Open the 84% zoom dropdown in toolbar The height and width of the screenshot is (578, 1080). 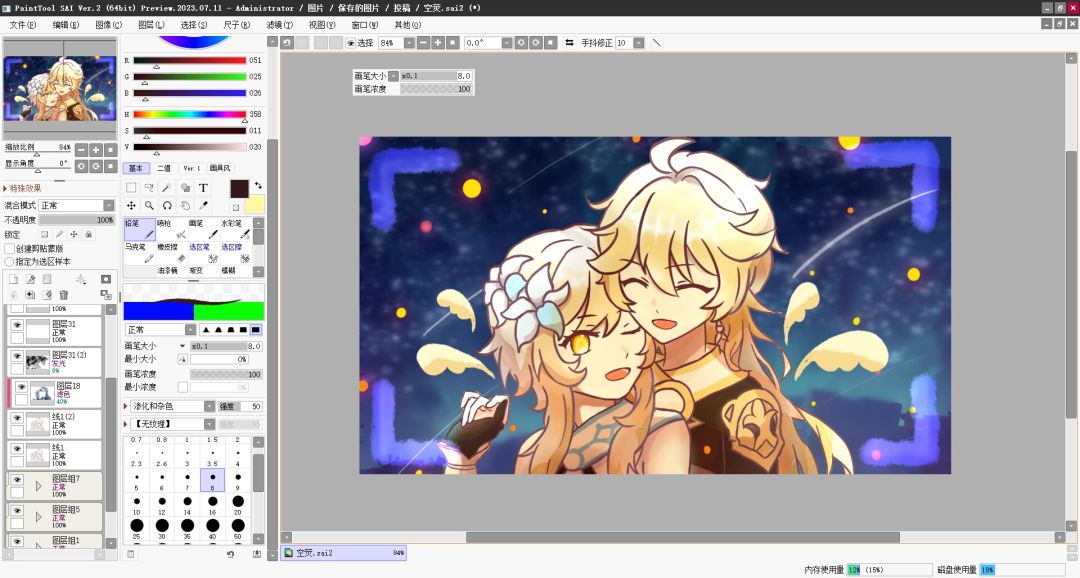coord(408,43)
